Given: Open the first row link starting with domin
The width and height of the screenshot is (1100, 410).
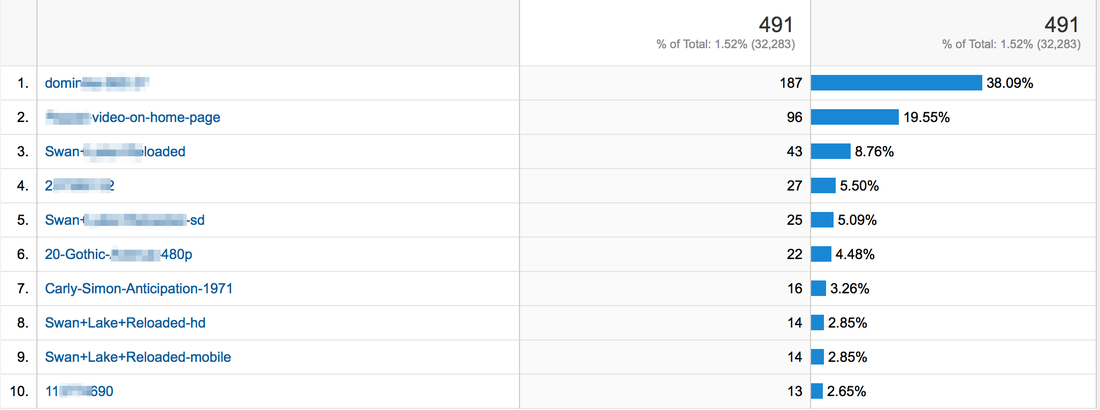Looking at the screenshot, I should 97,83.
